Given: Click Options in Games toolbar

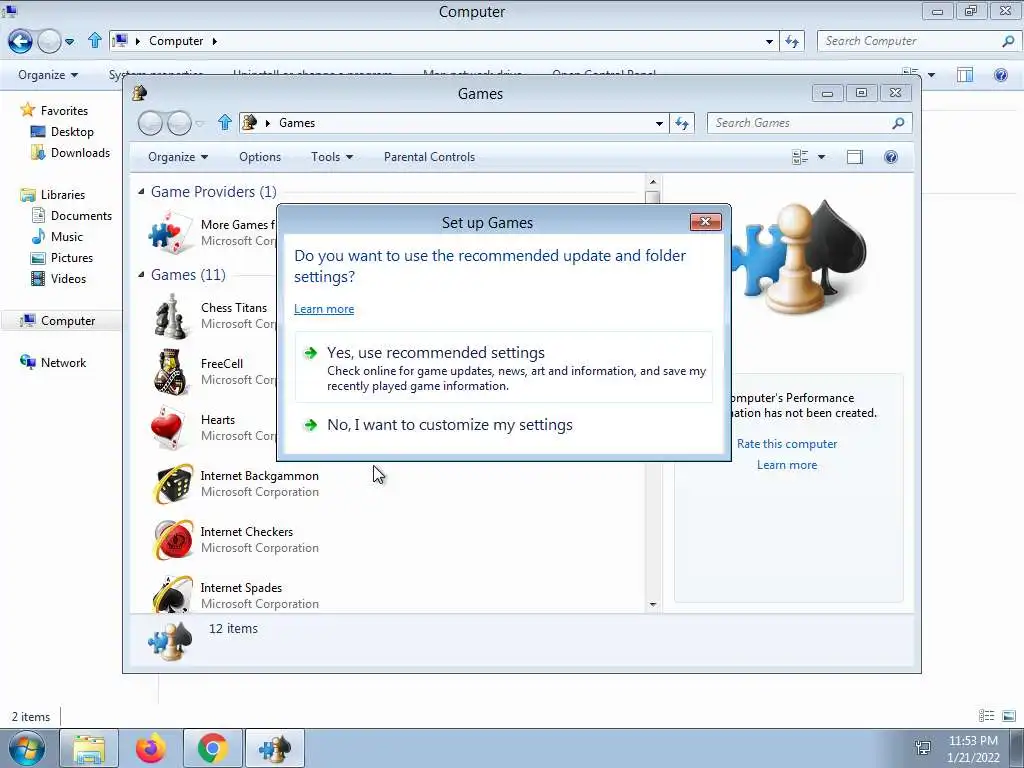Looking at the screenshot, I should [260, 157].
